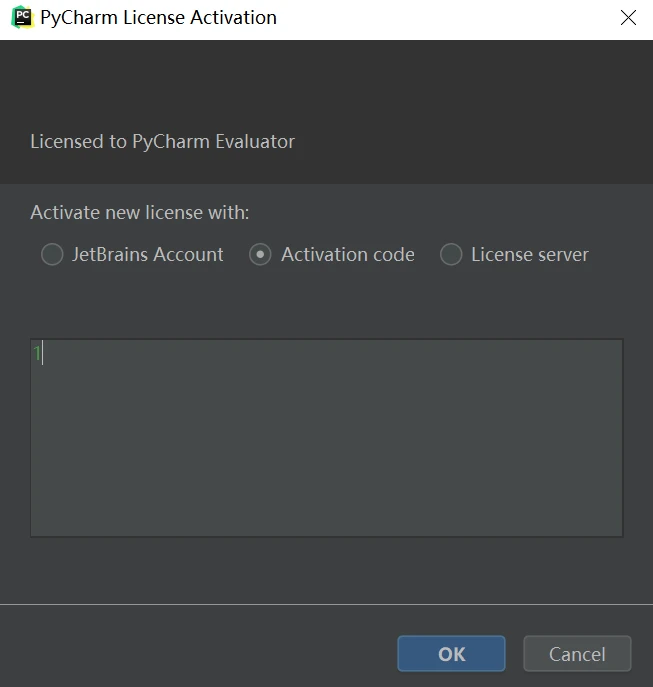Viewport: 653px width, 687px height.
Task: Place cursor at start of activation code field
Action: click(x=45, y=353)
